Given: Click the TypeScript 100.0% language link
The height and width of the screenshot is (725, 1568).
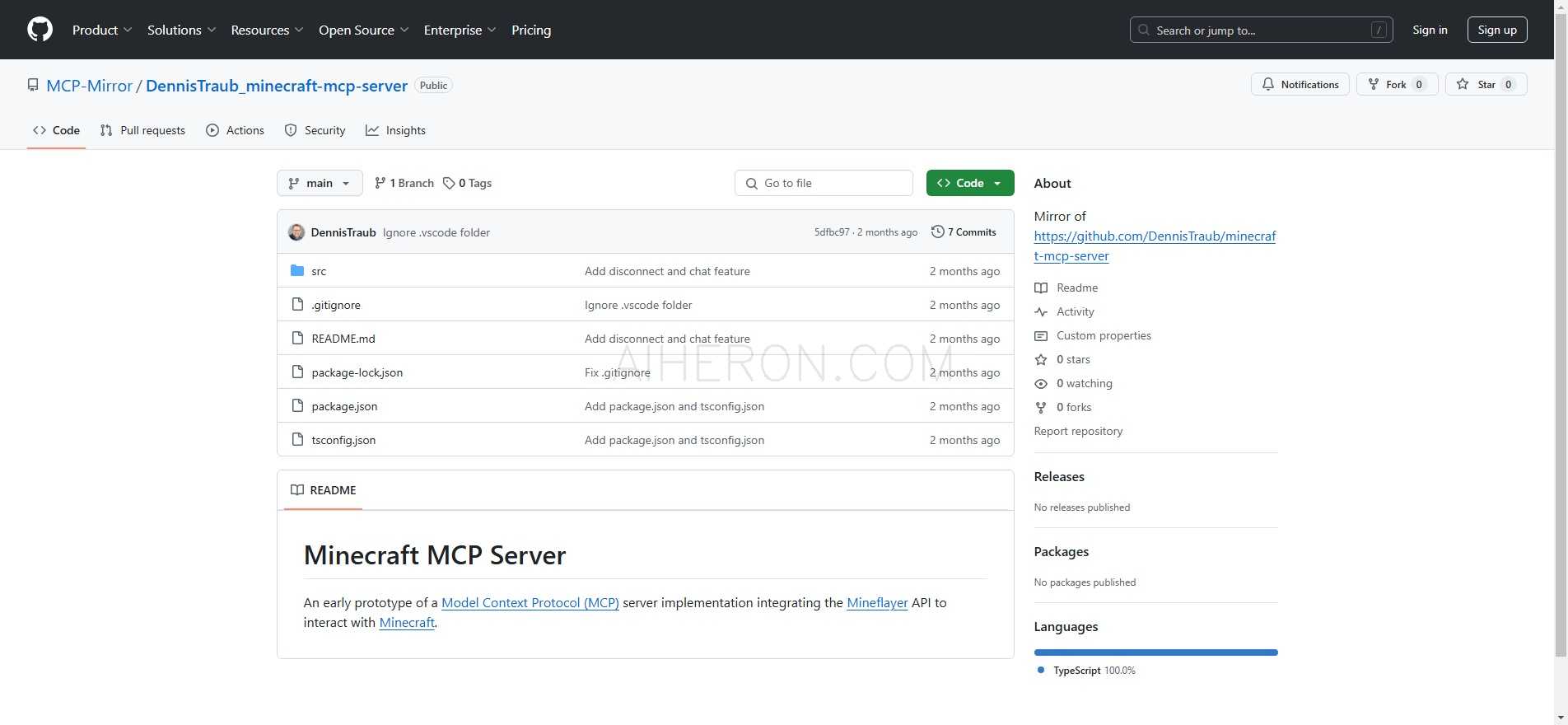Looking at the screenshot, I should coord(1086,671).
